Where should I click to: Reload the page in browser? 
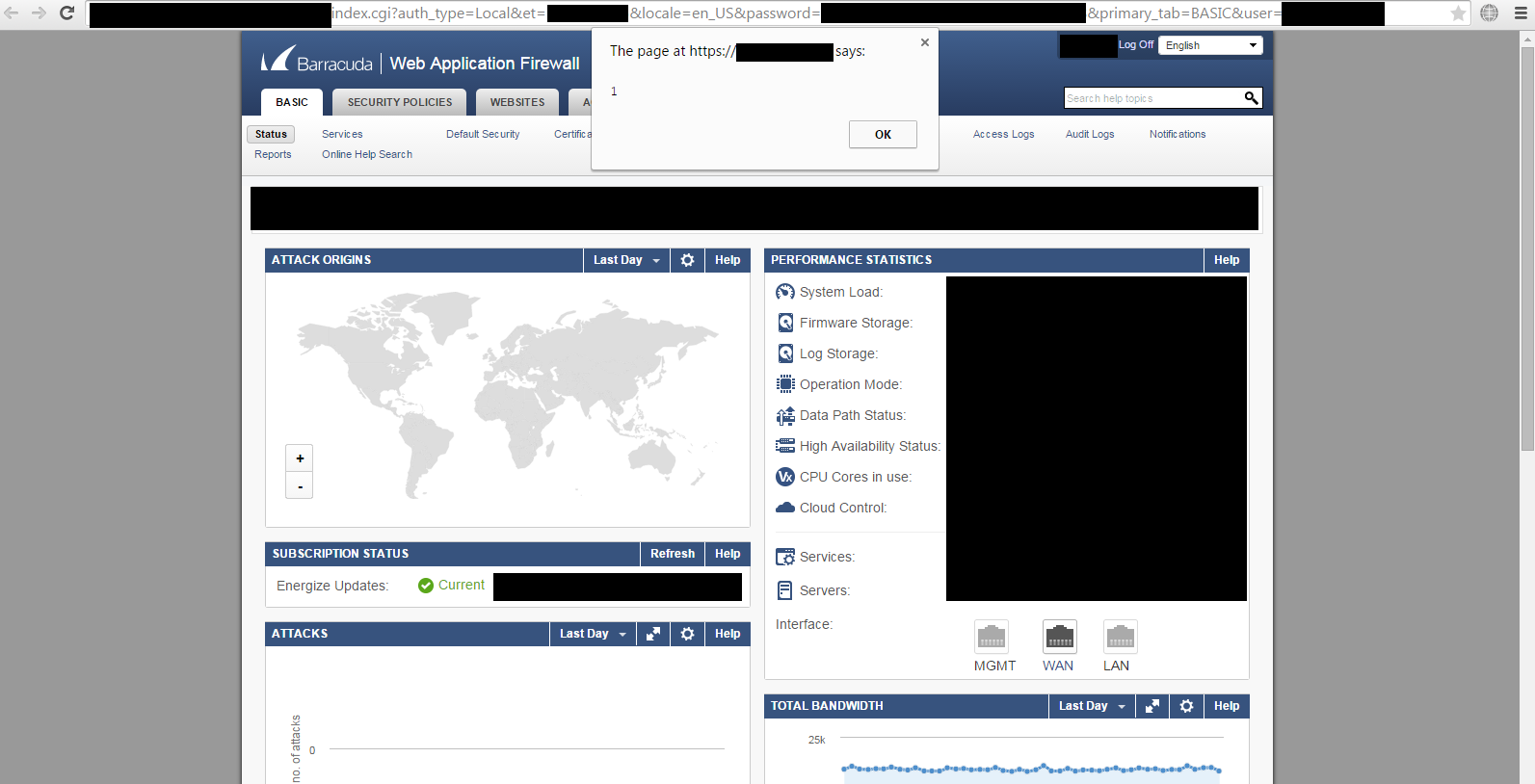66,13
